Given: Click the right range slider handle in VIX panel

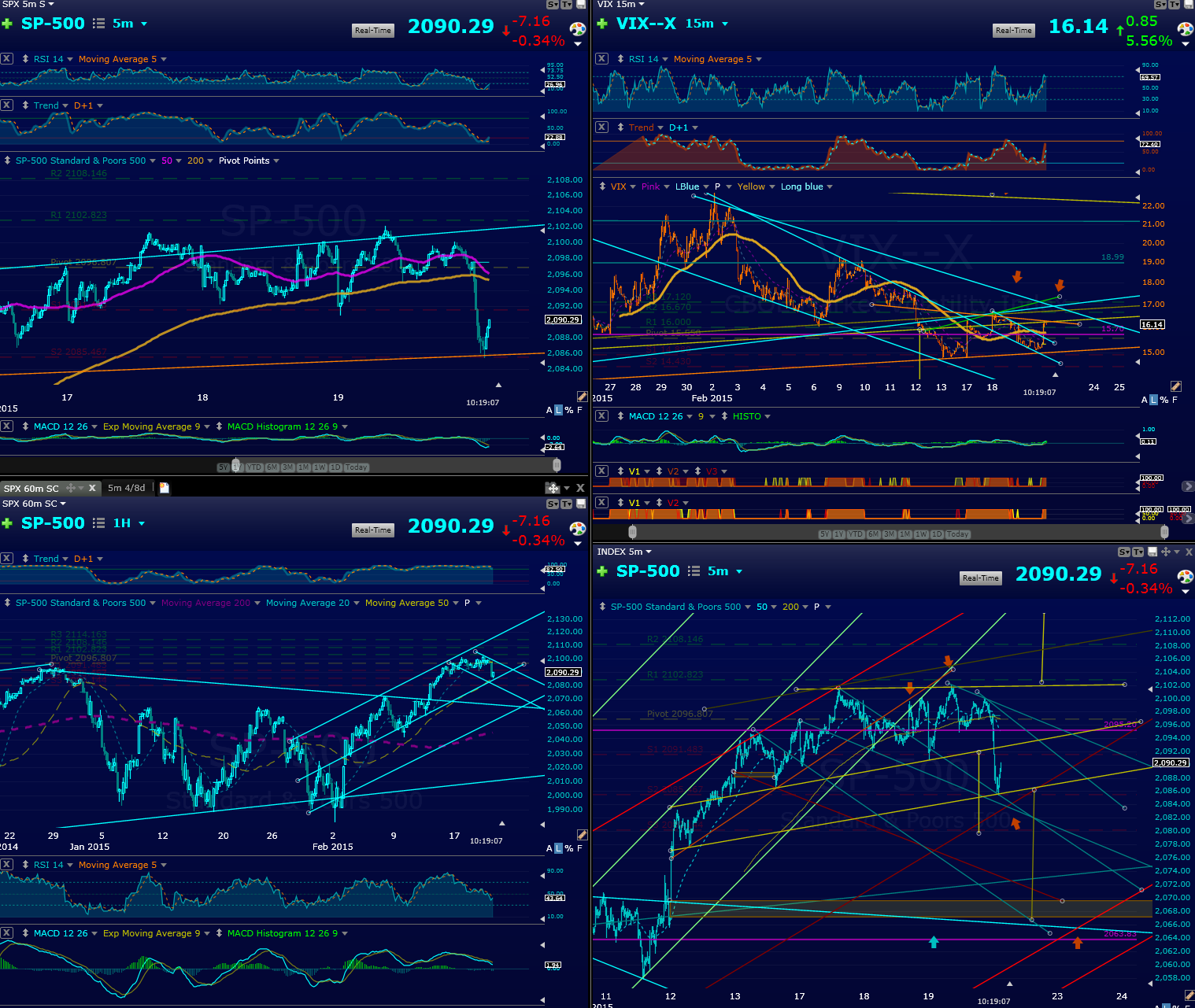Looking at the screenshot, I should 1164,532.
